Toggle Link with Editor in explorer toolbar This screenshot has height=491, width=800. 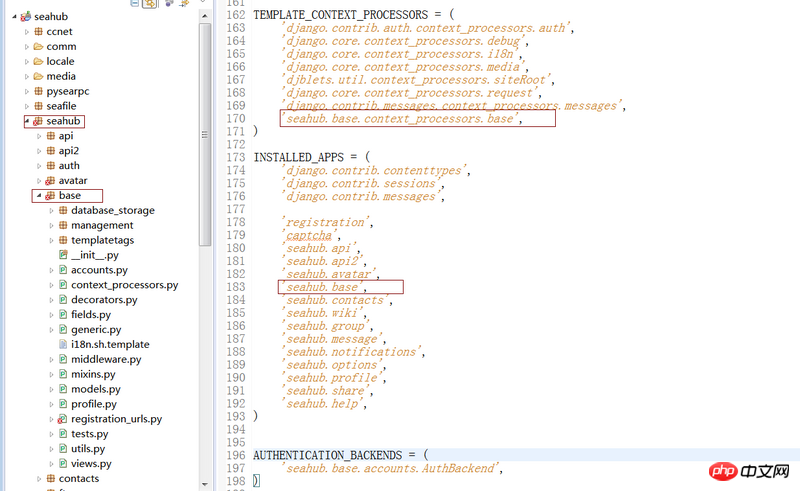coord(150,4)
